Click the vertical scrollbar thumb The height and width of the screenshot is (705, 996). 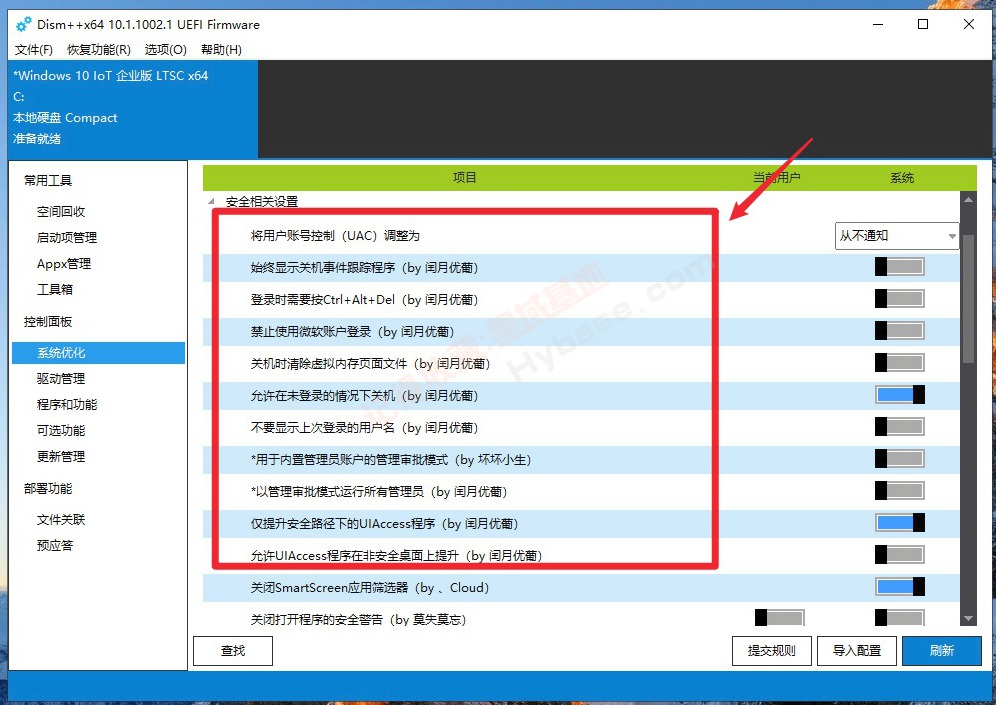pyautogui.click(x=968, y=299)
